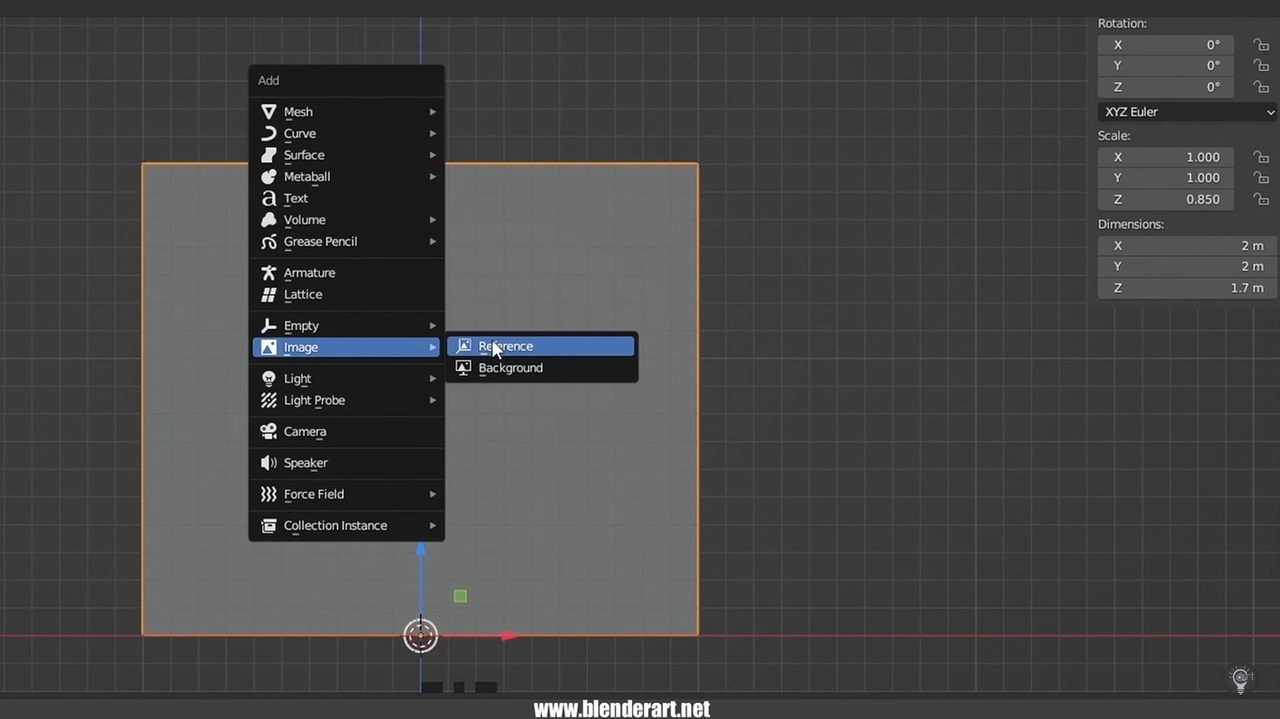Toggle lock for Scale X

pos(1261,157)
